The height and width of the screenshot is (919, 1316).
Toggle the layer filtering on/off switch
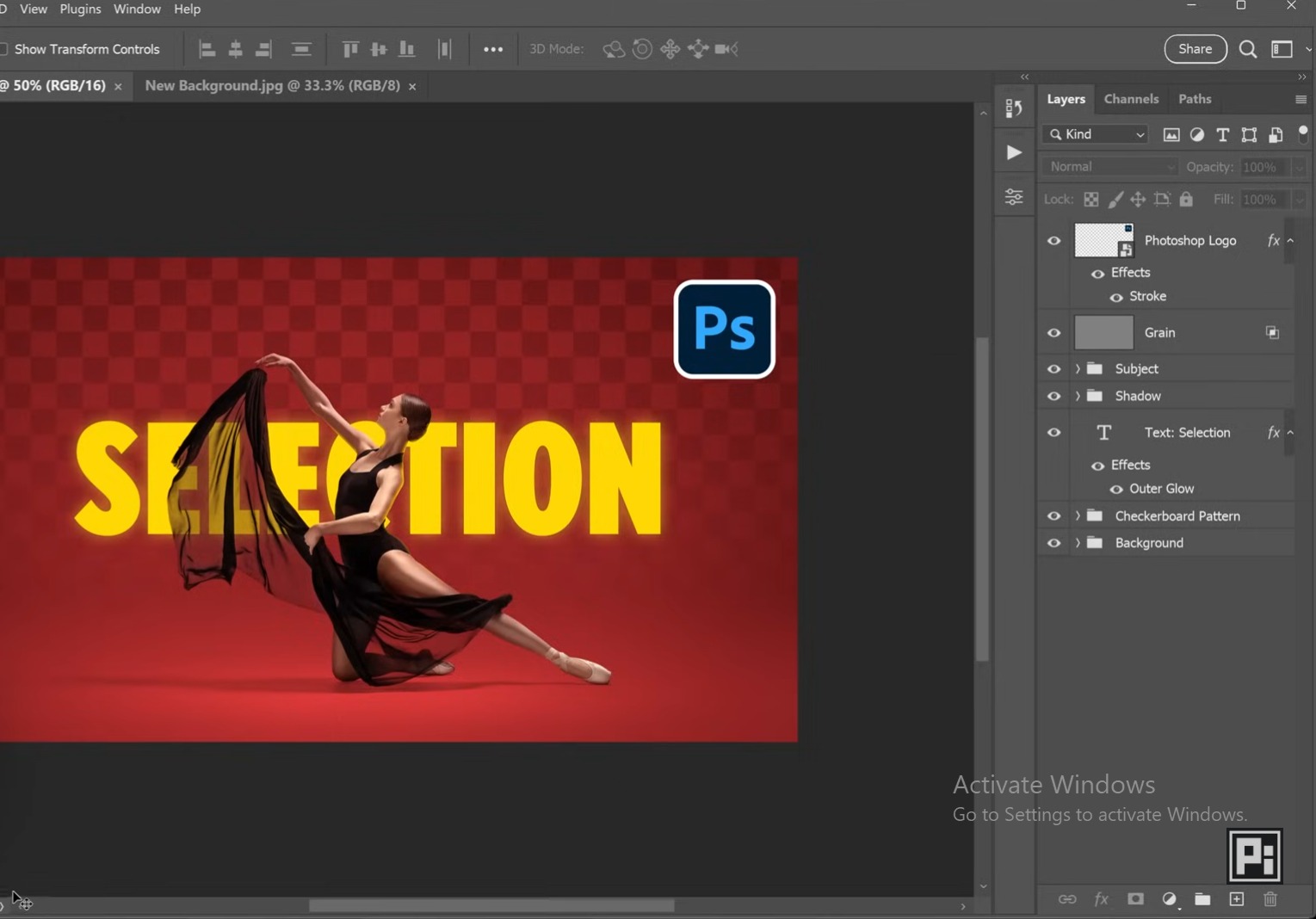[x=1303, y=133]
